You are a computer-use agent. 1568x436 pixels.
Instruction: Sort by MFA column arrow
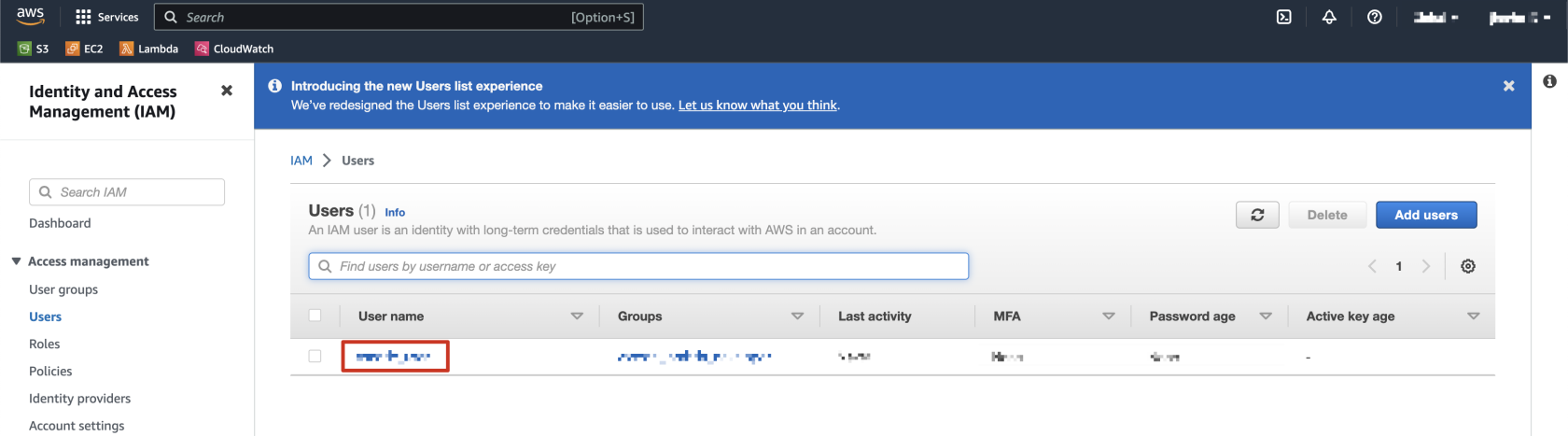click(1109, 316)
